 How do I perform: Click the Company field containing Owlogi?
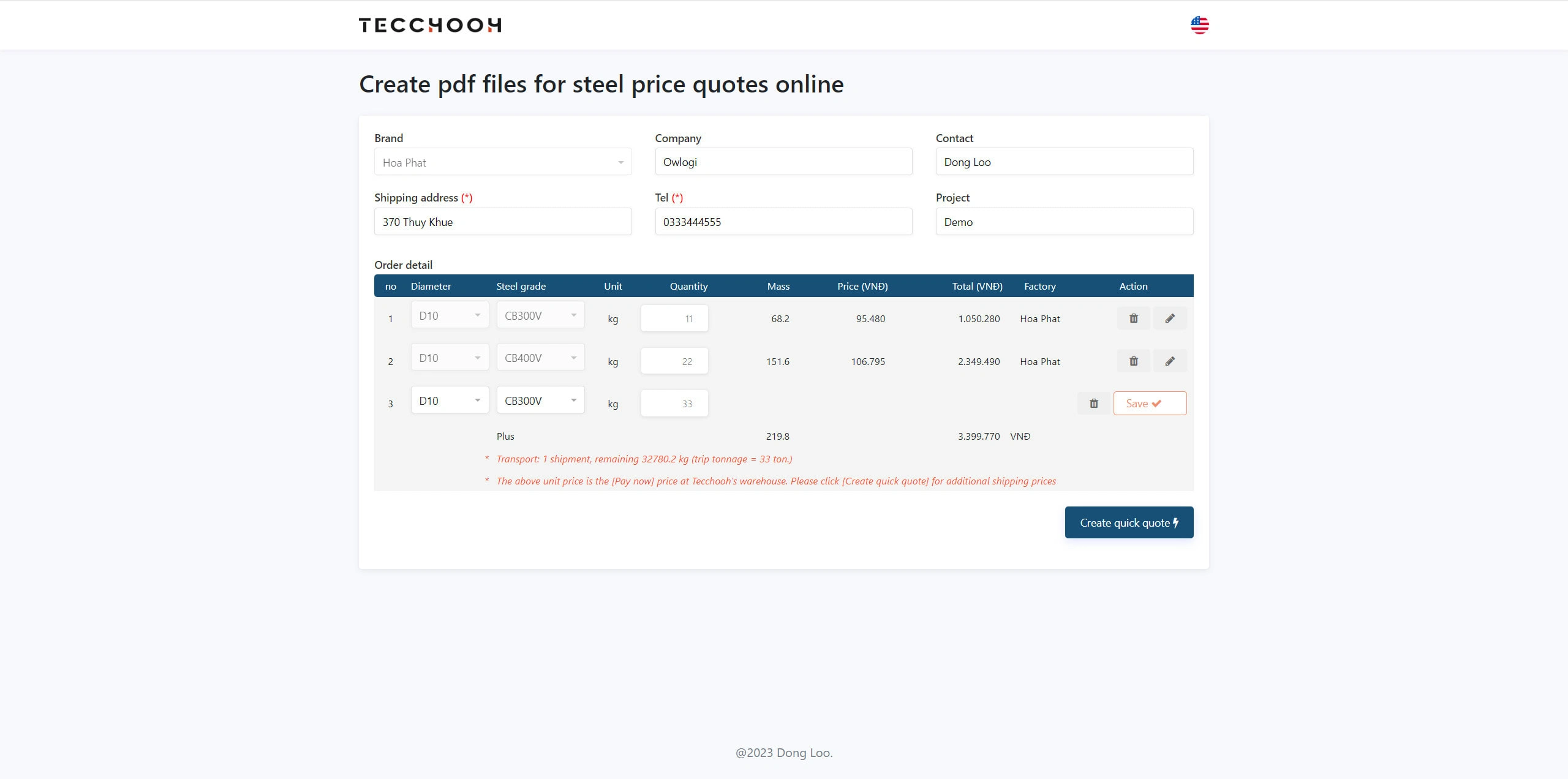783,162
